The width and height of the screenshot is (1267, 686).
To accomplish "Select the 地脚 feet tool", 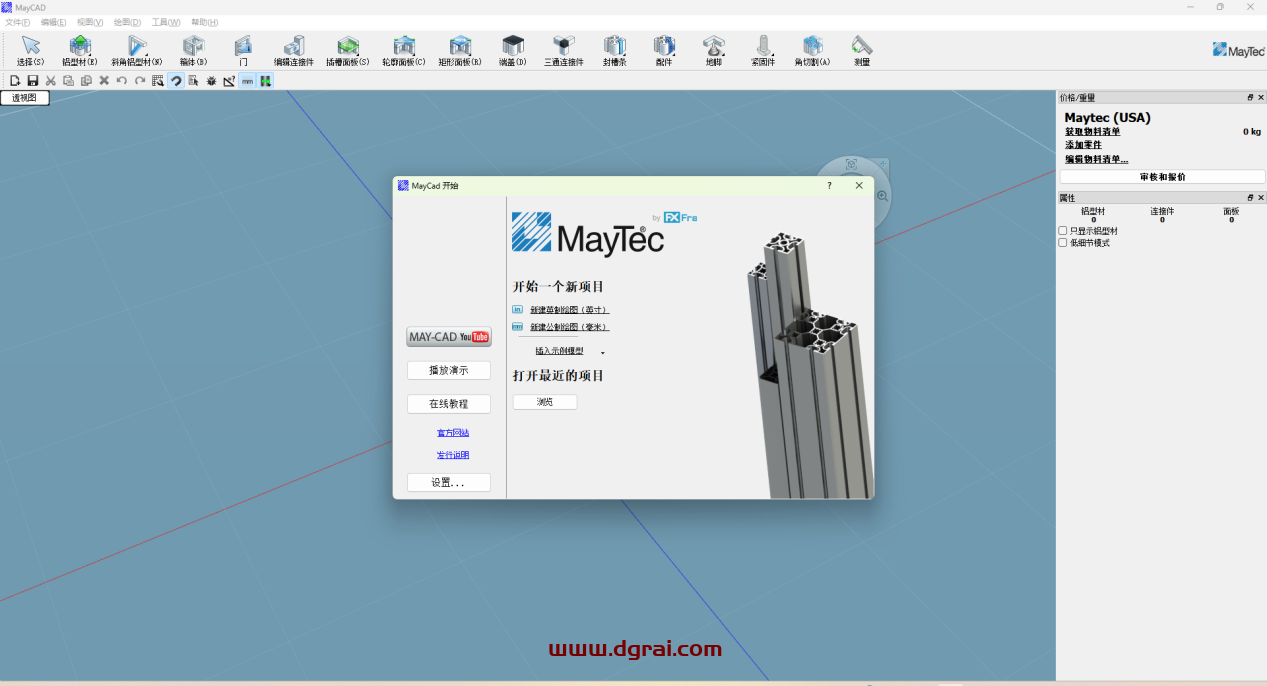I will point(713,50).
